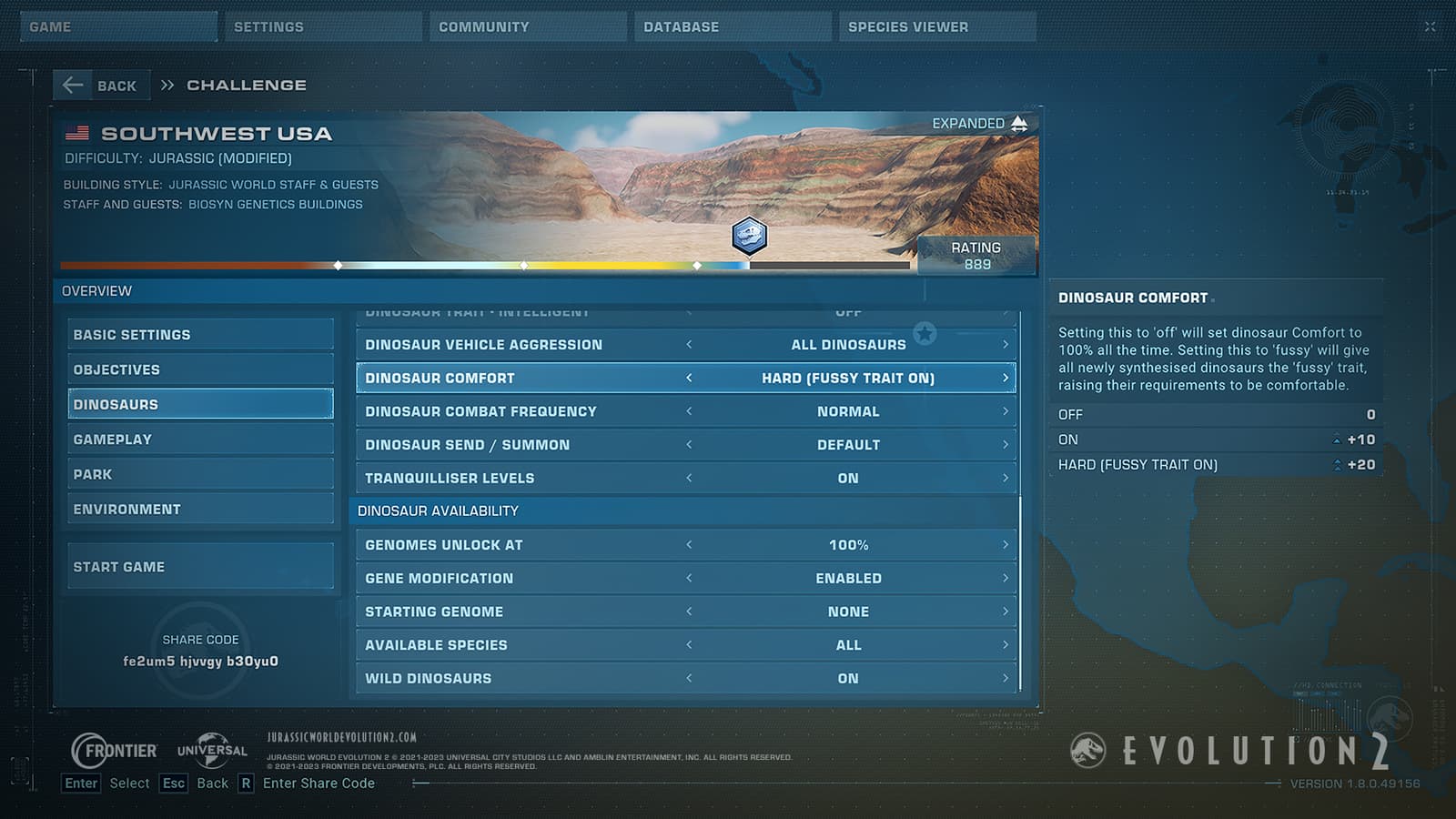Click the Esc key hint icon

173,784
